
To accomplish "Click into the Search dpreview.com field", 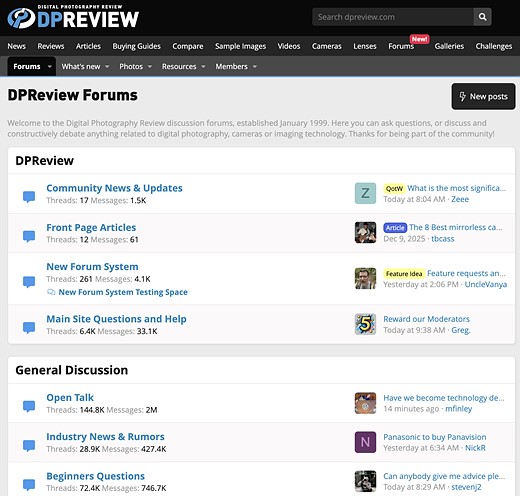I will [393, 17].
